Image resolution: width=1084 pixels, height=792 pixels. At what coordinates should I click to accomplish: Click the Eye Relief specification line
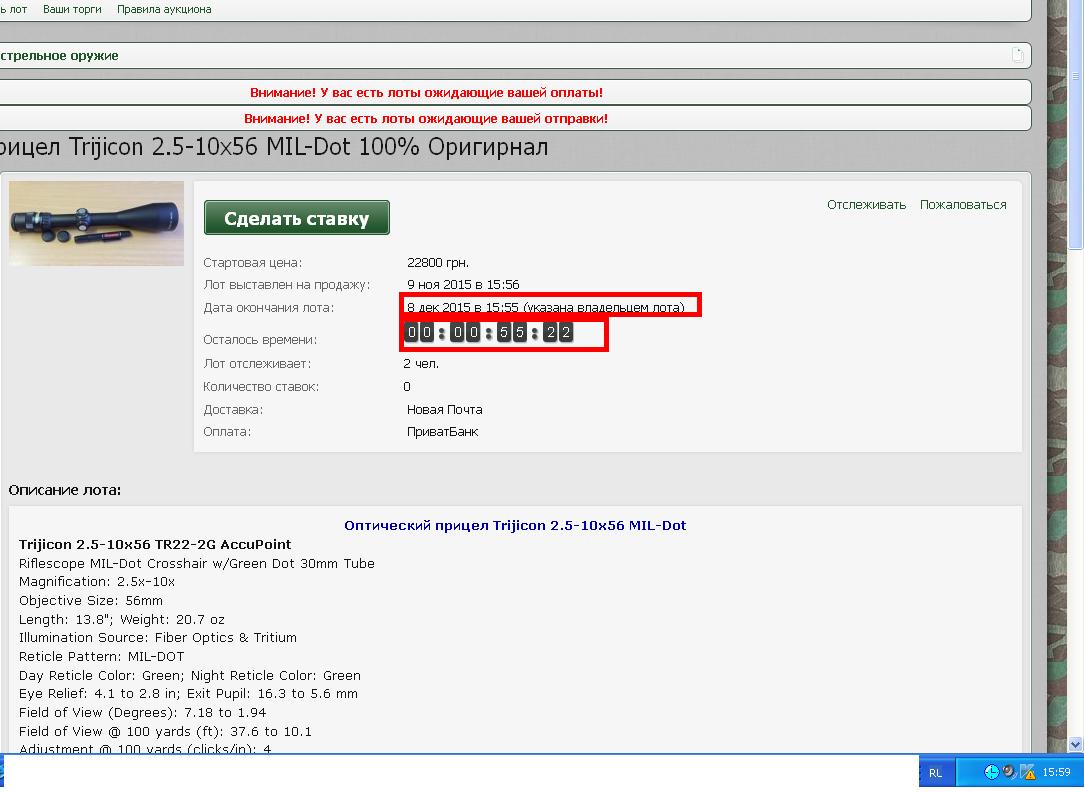coord(188,694)
